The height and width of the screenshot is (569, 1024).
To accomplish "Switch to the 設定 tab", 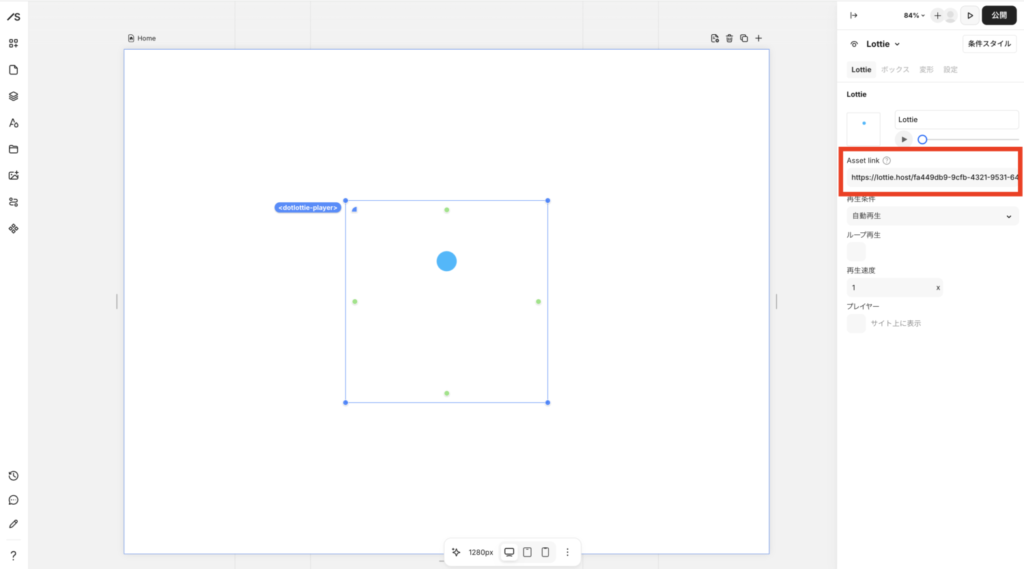I will coord(950,70).
